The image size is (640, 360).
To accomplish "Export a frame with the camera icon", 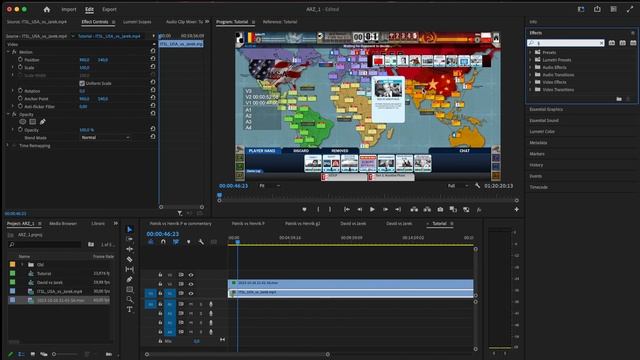I will coord(440,209).
